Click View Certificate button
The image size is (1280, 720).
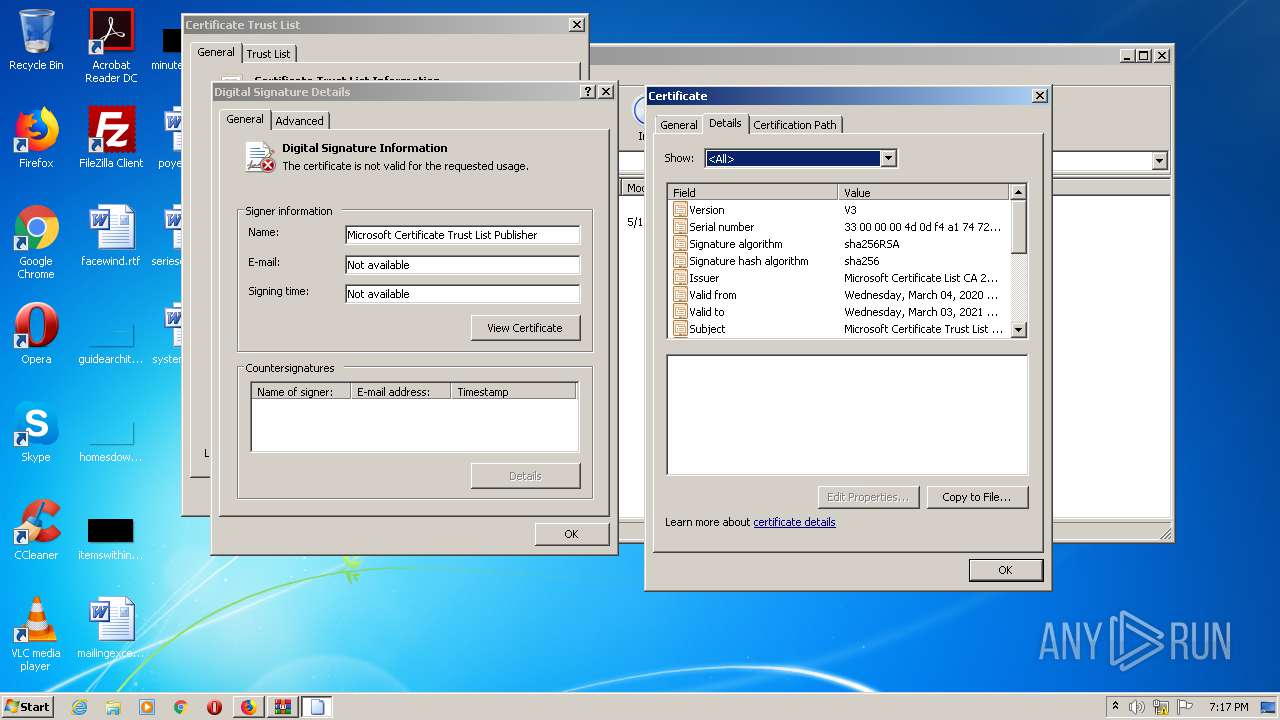tap(525, 328)
